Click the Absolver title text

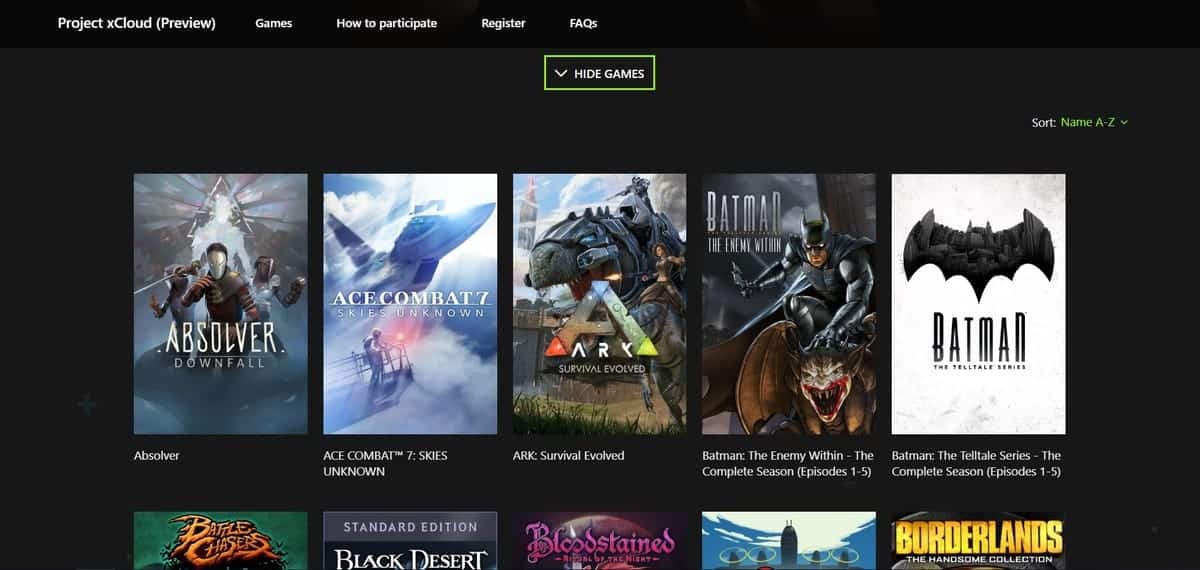[x=156, y=456]
